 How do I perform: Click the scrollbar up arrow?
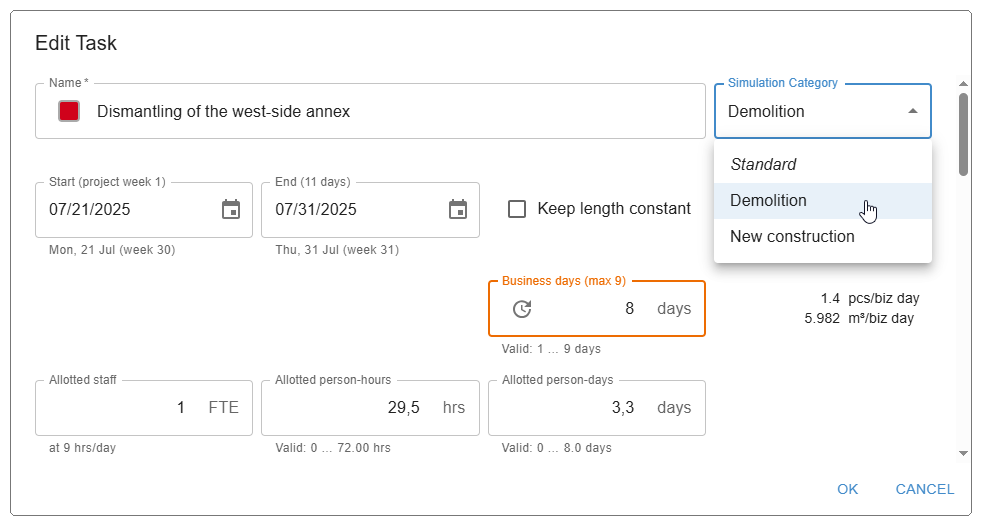[963, 84]
